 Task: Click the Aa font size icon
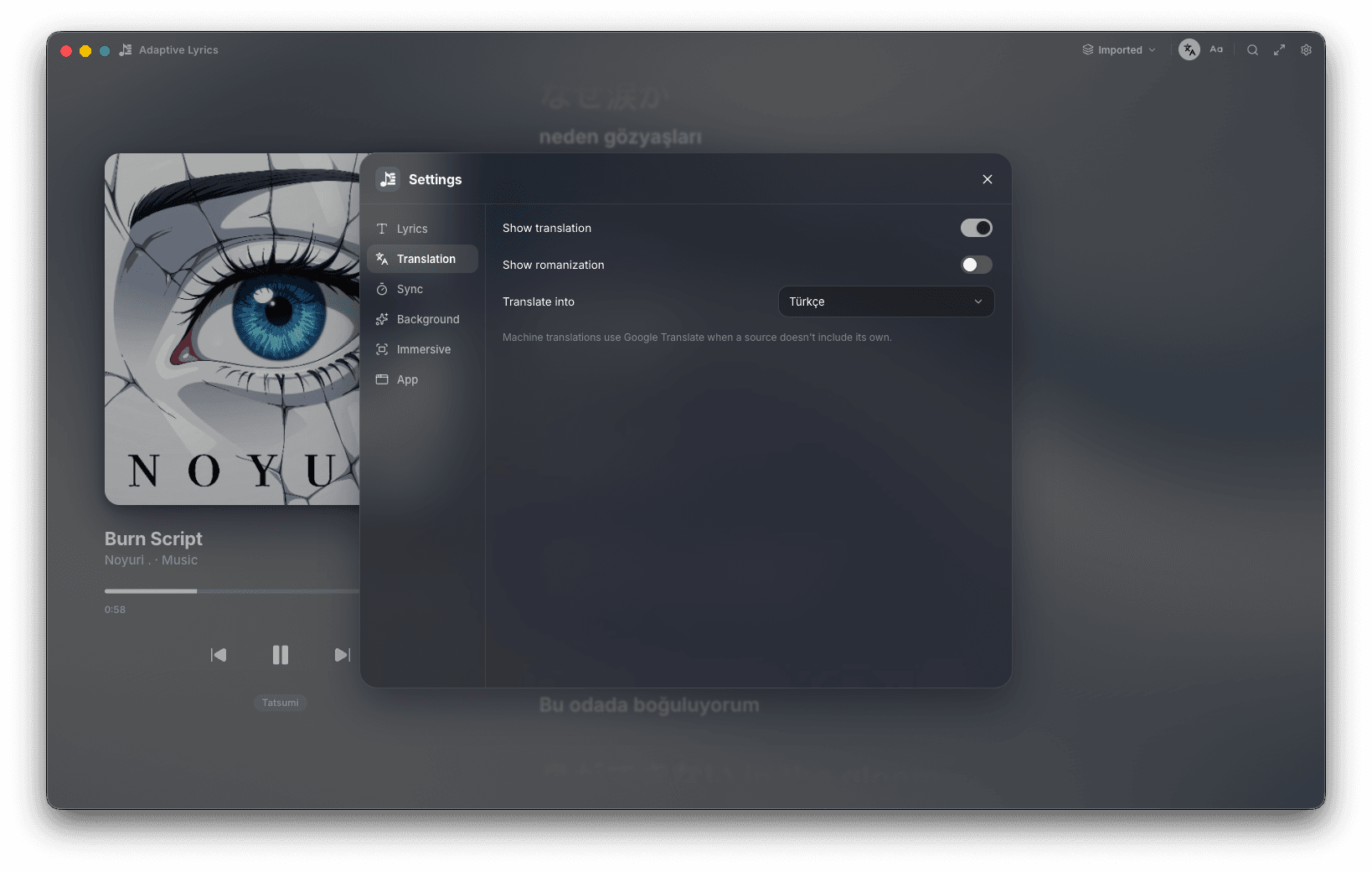click(x=1216, y=49)
